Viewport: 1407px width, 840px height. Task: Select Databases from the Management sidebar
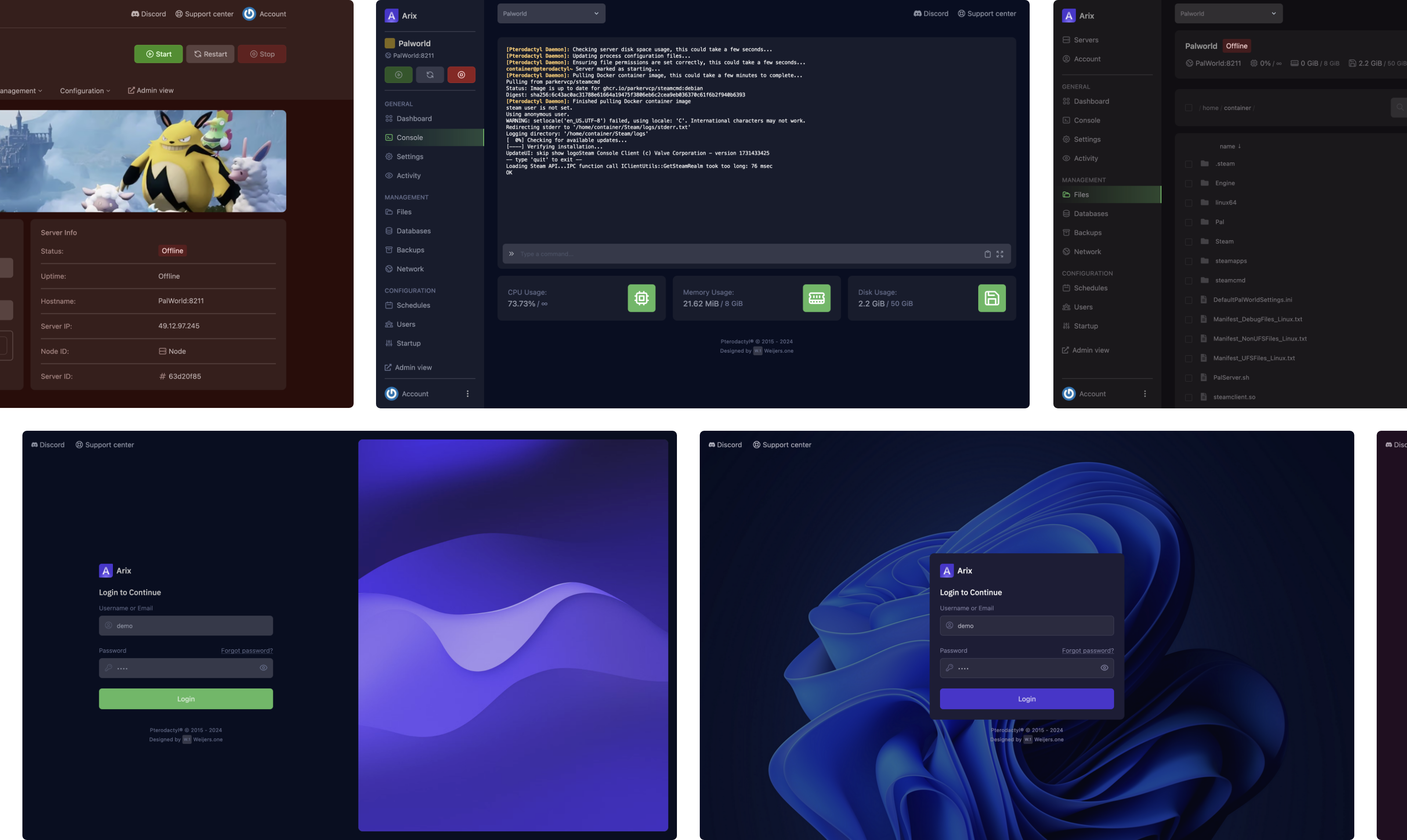[413, 231]
